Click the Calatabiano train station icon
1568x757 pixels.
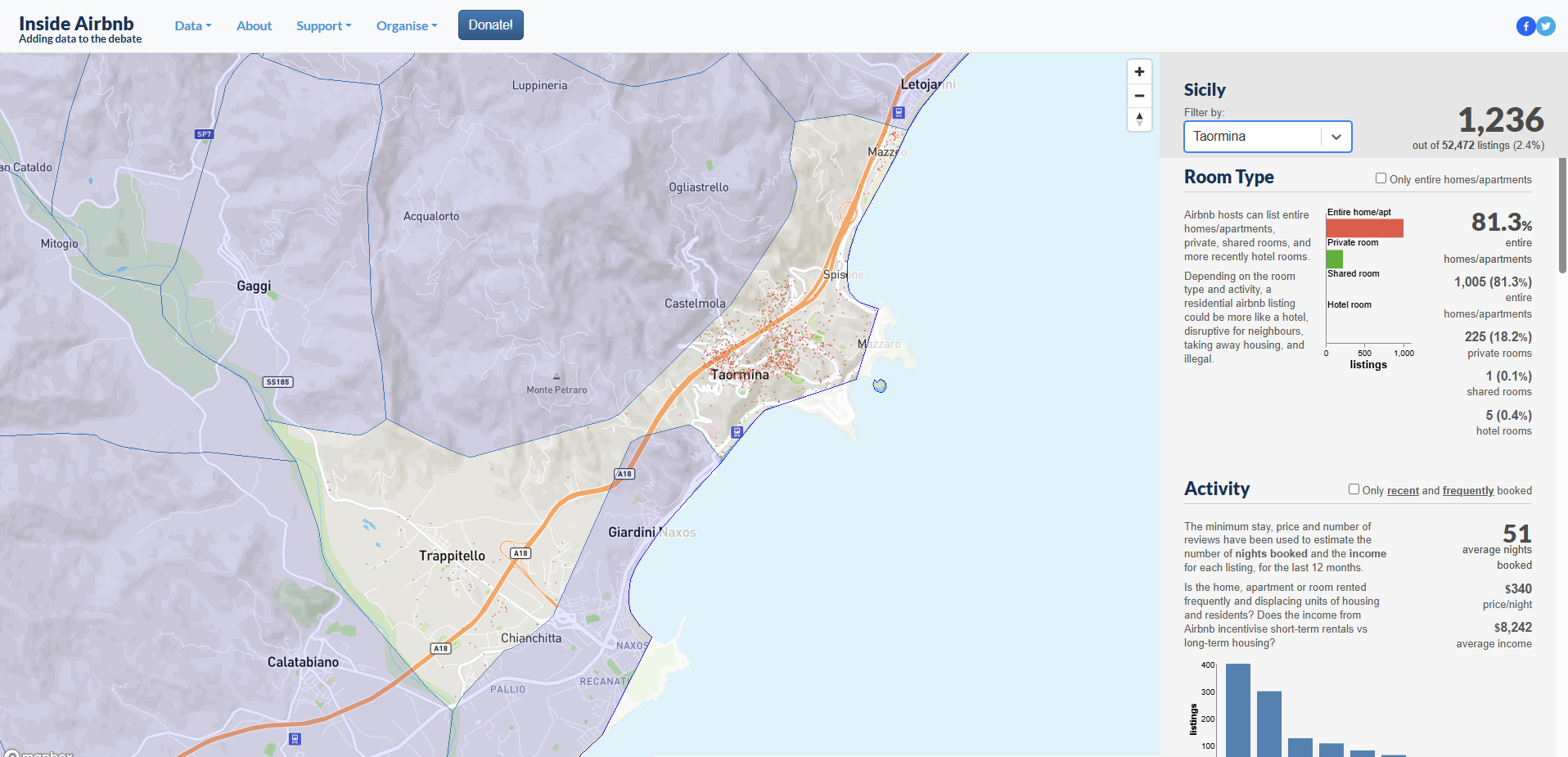[x=295, y=739]
